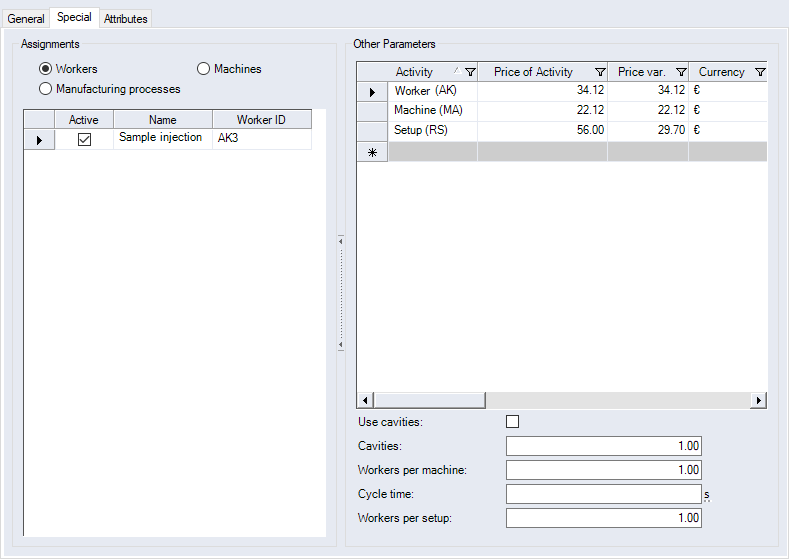Image resolution: width=789 pixels, height=559 pixels.
Task: Select the Sample injection row indicator arrow
Action: pos(39,140)
